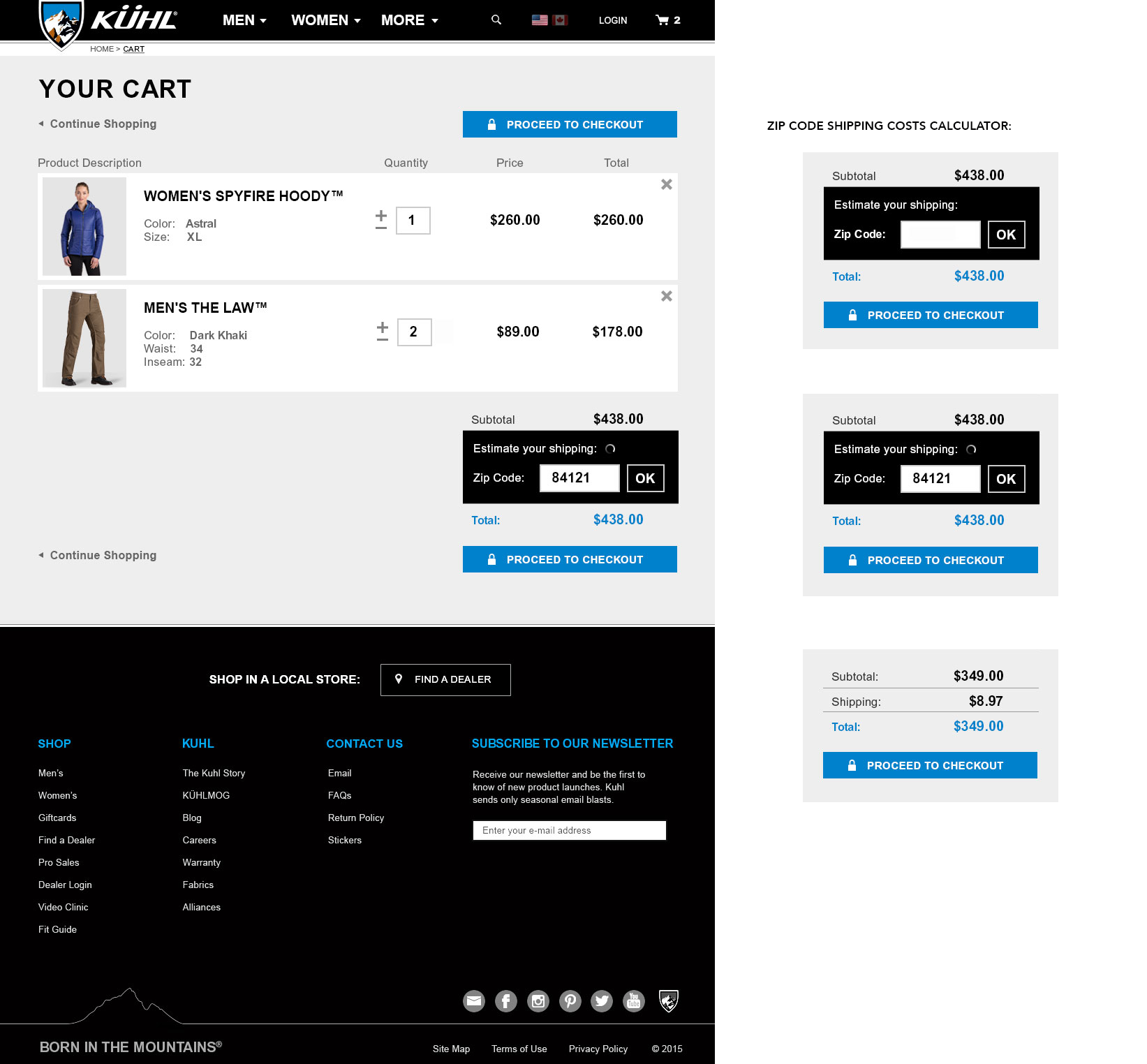Click quantity field showing 1

tap(413, 221)
